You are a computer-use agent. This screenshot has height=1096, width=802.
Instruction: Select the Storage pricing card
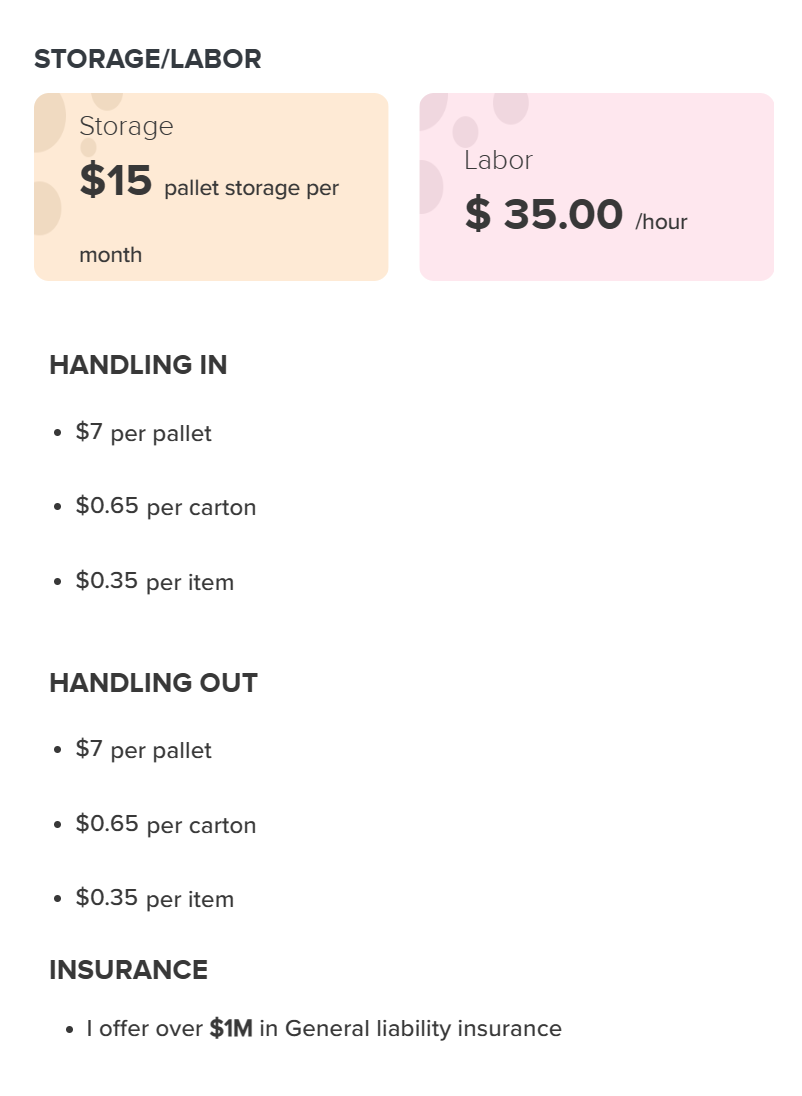(x=211, y=187)
